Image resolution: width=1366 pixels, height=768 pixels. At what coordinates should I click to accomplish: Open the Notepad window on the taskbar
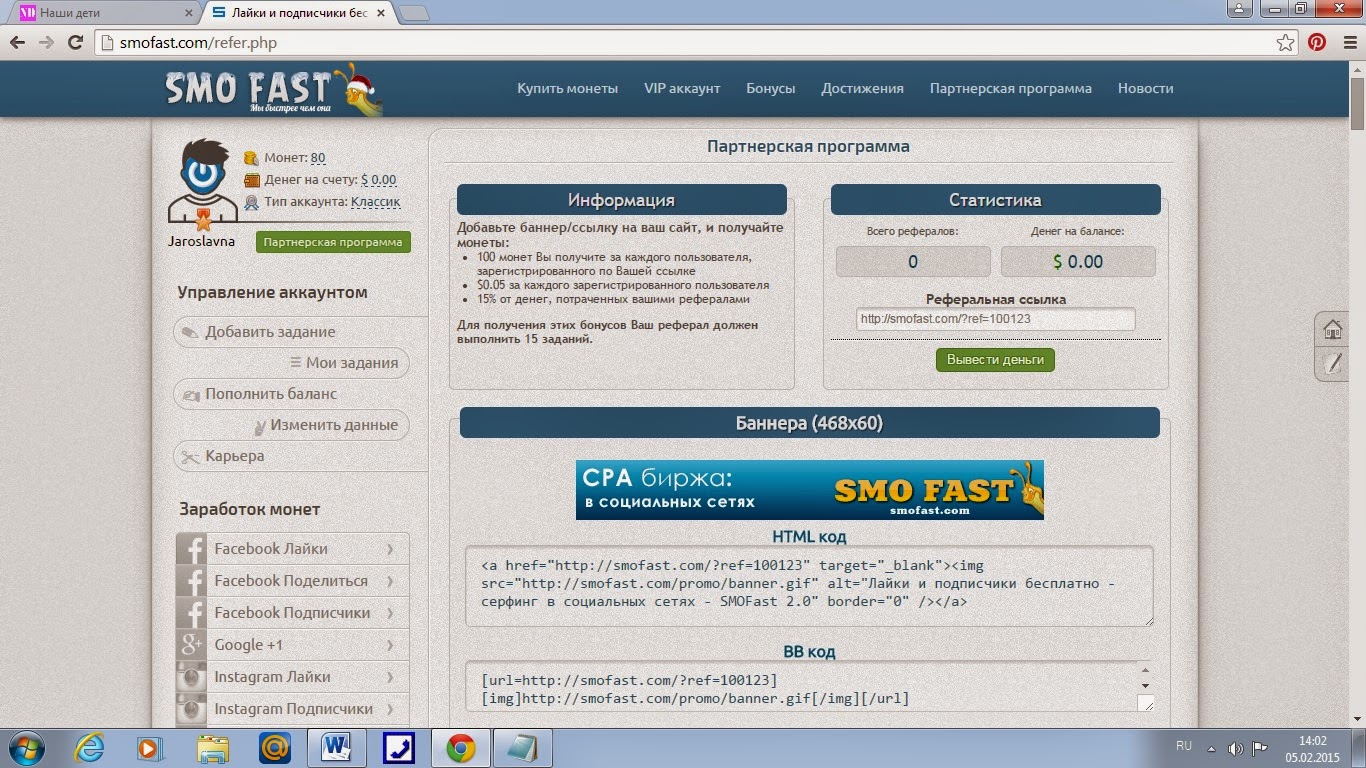[x=522, y=747]
